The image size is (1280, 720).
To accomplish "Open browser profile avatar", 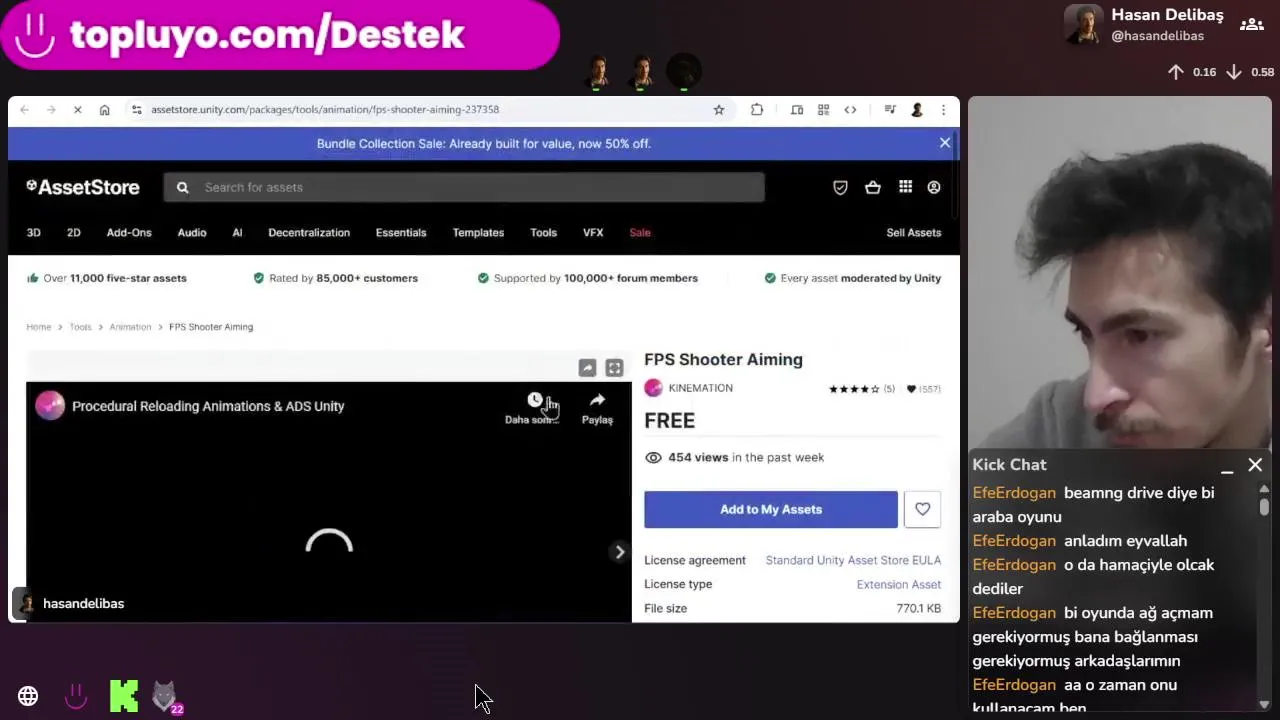I will [917, 110].
